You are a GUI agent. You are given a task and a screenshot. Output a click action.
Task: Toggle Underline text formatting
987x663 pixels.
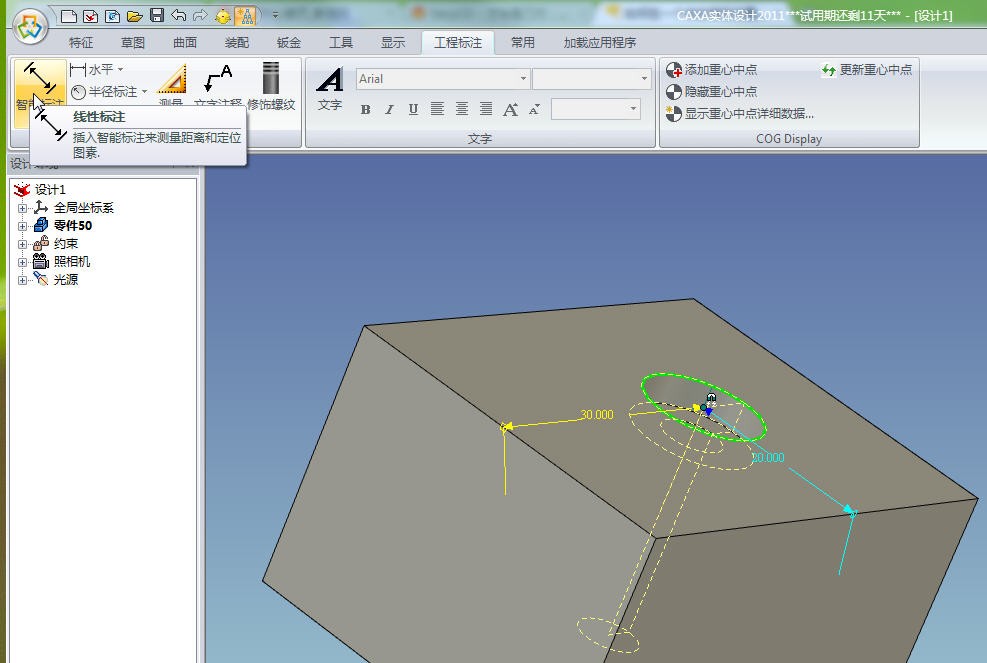click(413, 110)
